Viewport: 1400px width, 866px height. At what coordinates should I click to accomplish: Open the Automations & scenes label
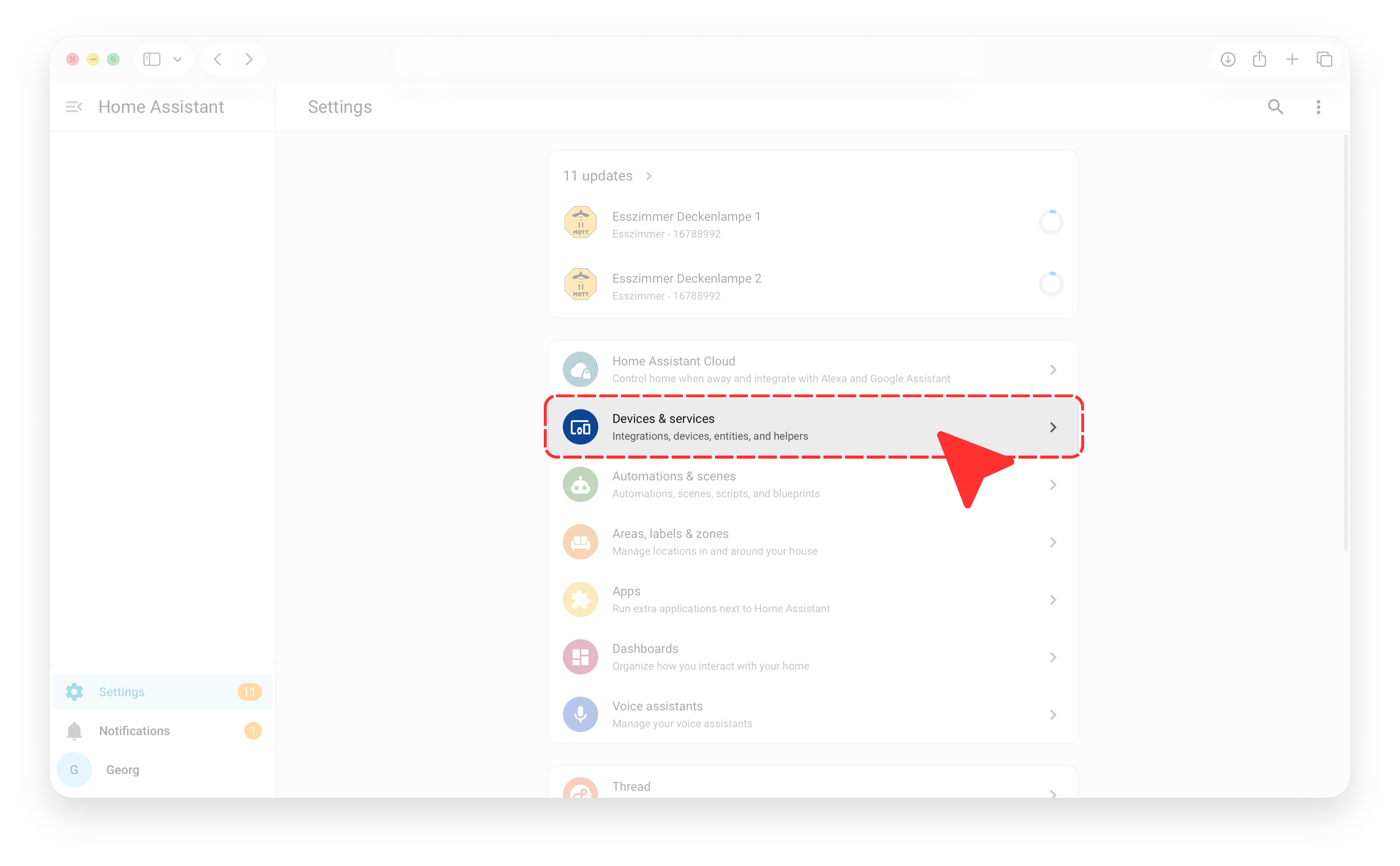pos(673,476)
